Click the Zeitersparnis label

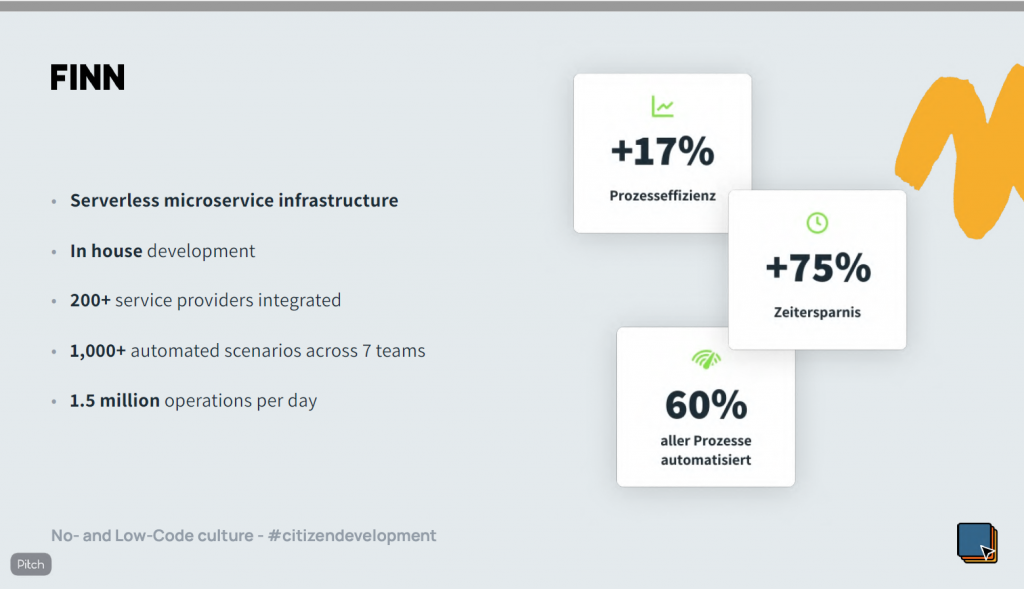pos(817,312)
